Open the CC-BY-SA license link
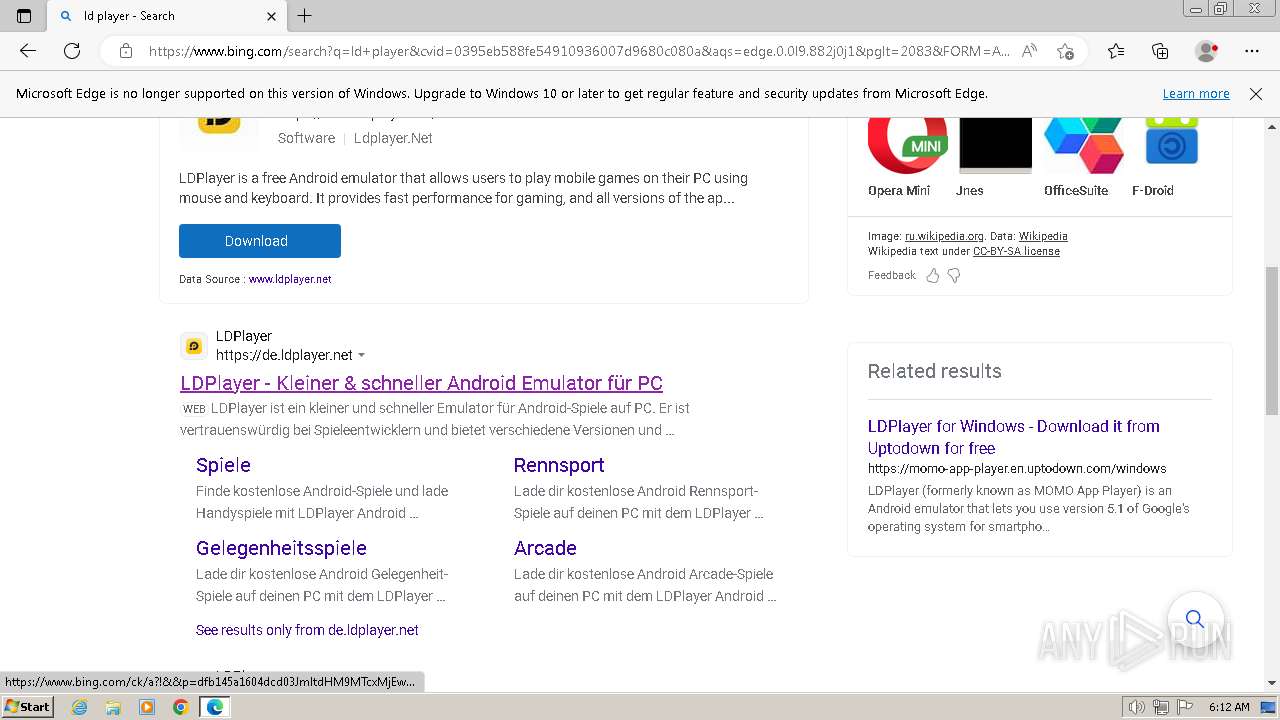 click(1016, 252)
